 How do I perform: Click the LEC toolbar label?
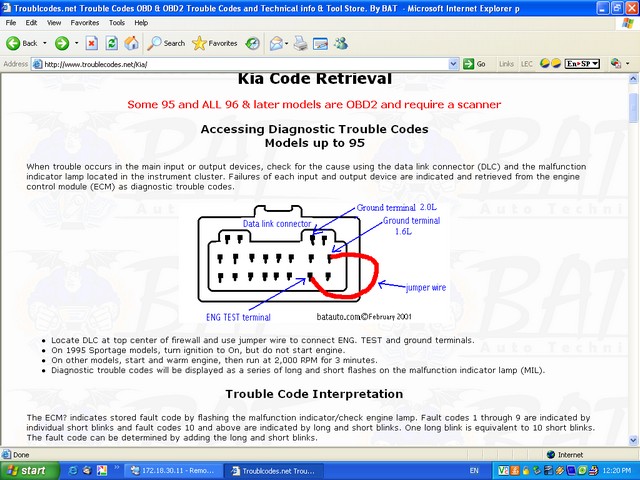click(527, 64)
